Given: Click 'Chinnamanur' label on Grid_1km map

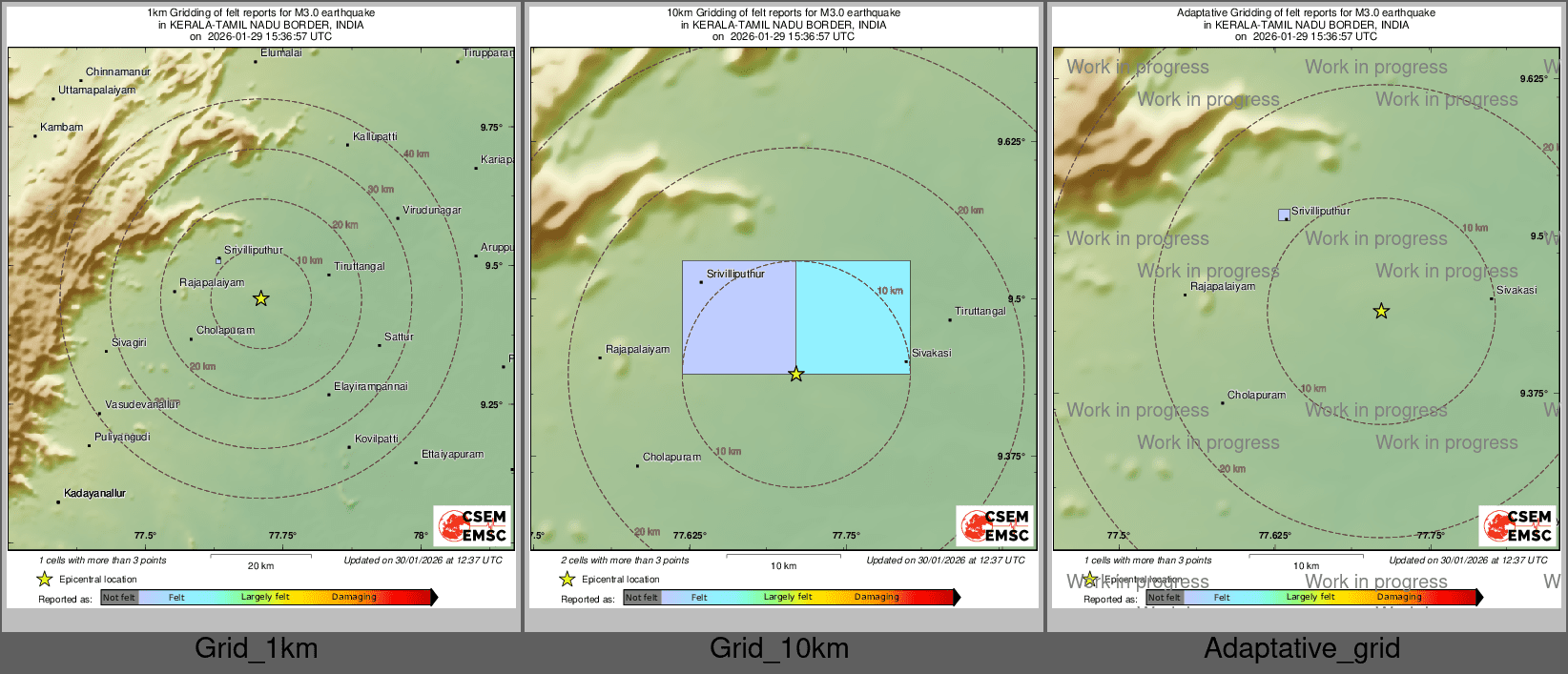Looking at the screenshot, I should [x=118, y=71].
